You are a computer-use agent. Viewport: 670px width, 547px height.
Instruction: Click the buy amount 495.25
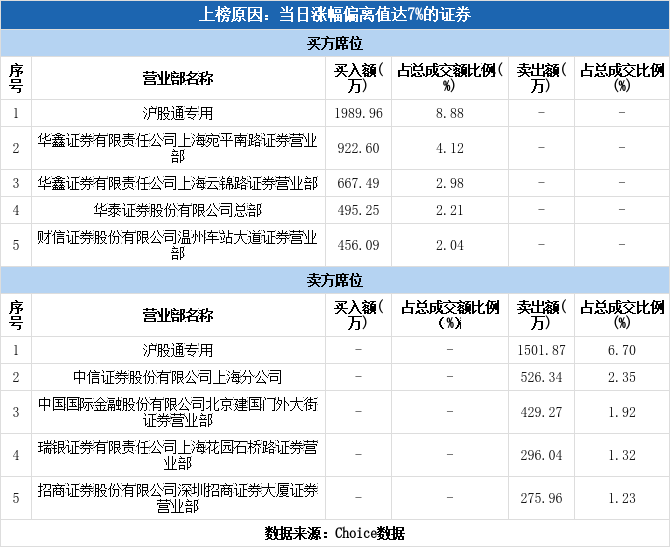pos(359,210)
